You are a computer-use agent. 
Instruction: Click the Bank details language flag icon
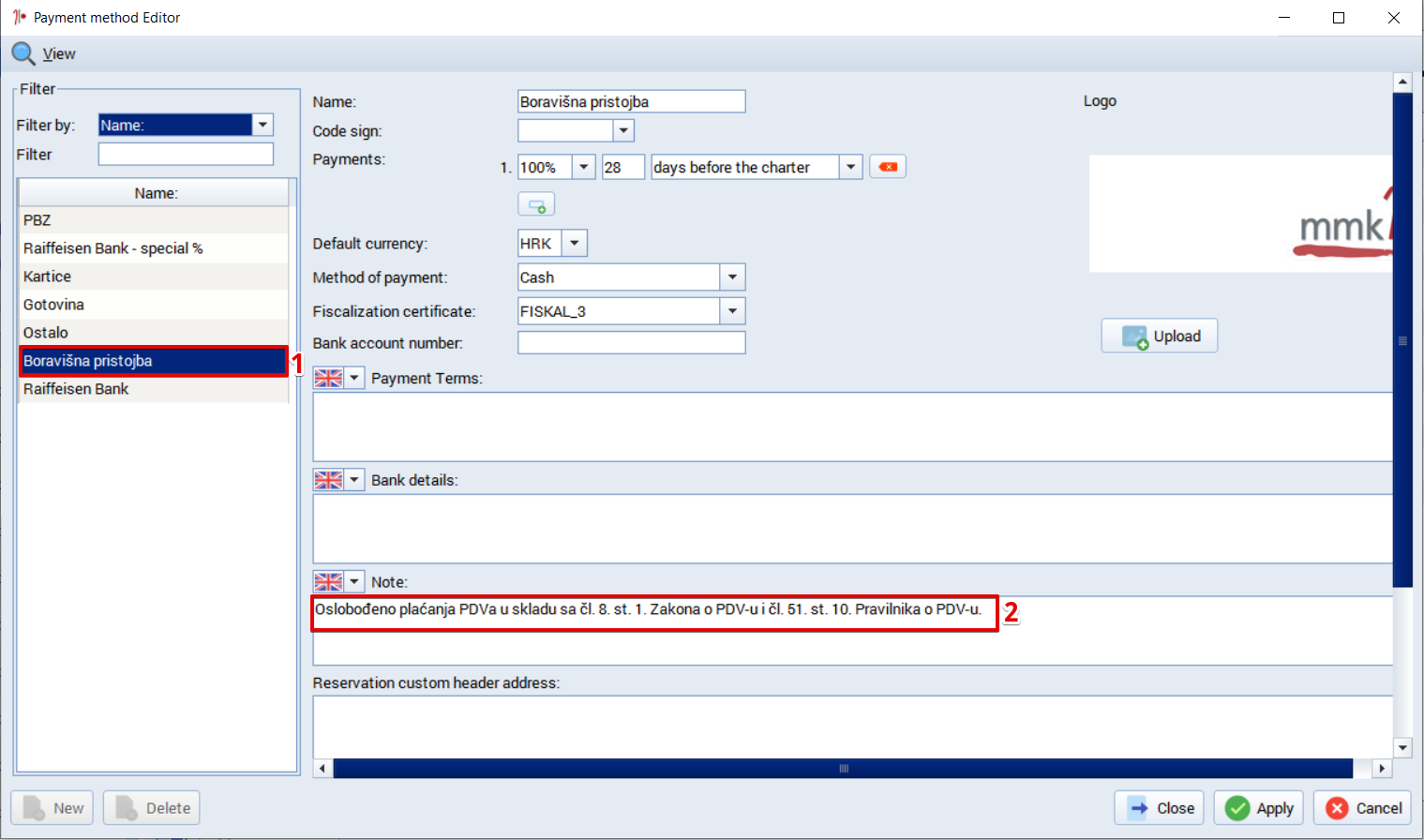pos(328,480)
